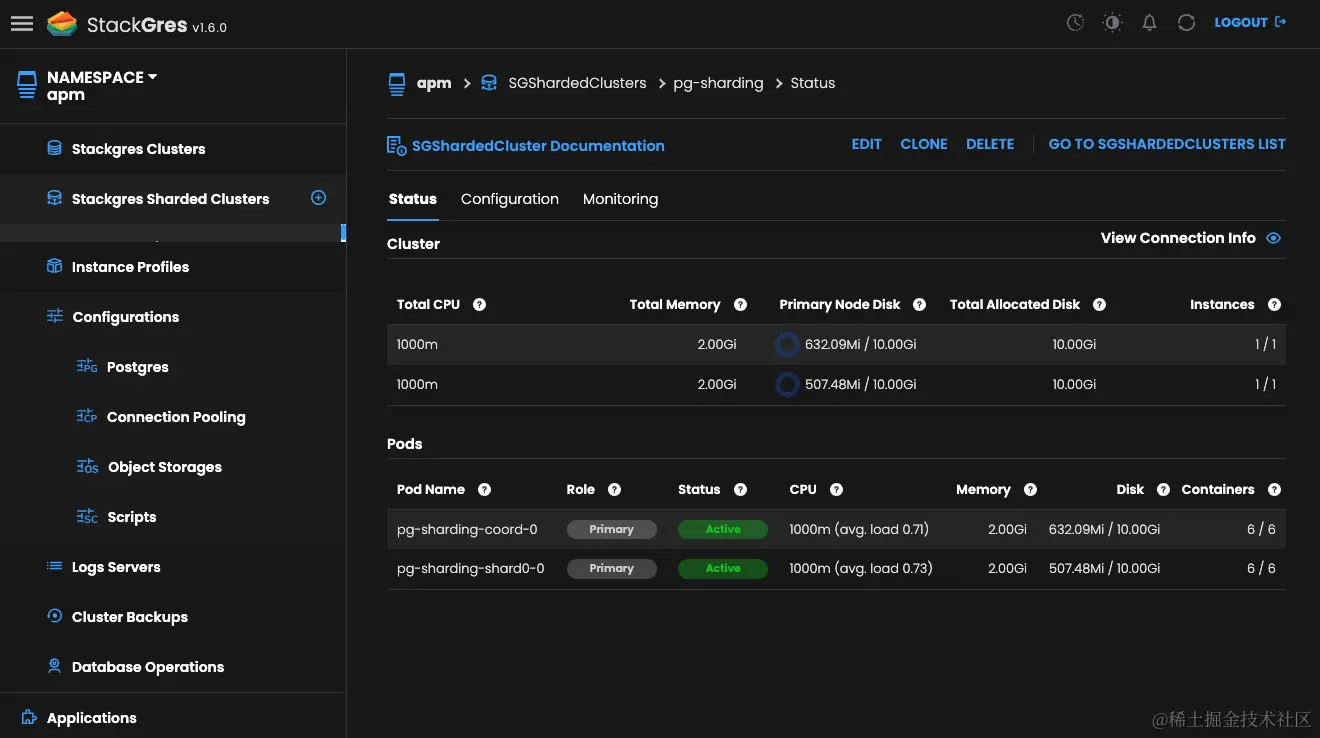Click pg-sharding breadcrumb

[x=718, y=83]
